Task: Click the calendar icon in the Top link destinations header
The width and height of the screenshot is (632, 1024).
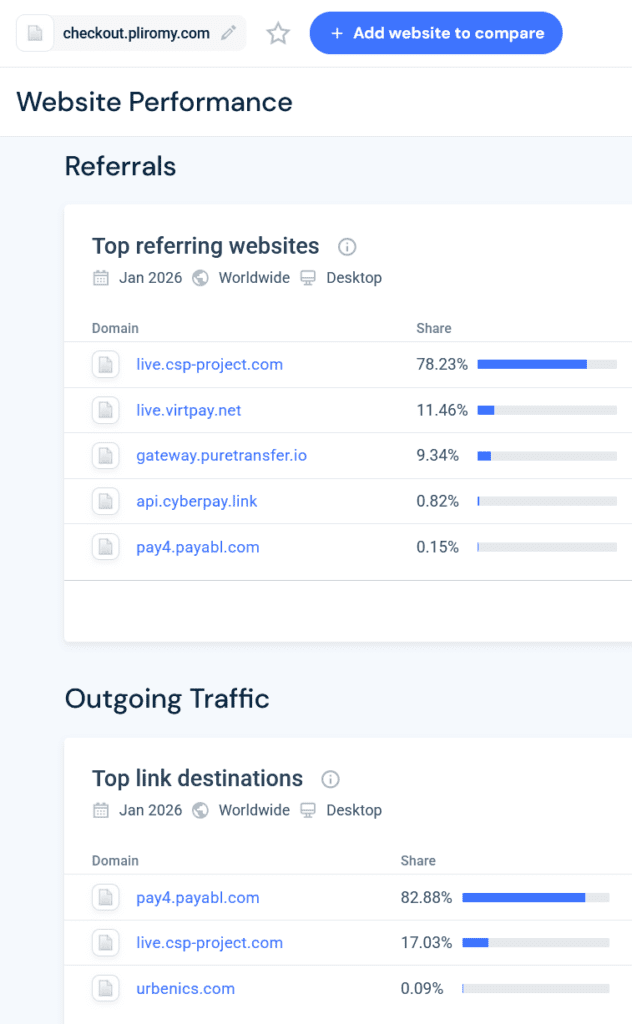Action: 101,810
